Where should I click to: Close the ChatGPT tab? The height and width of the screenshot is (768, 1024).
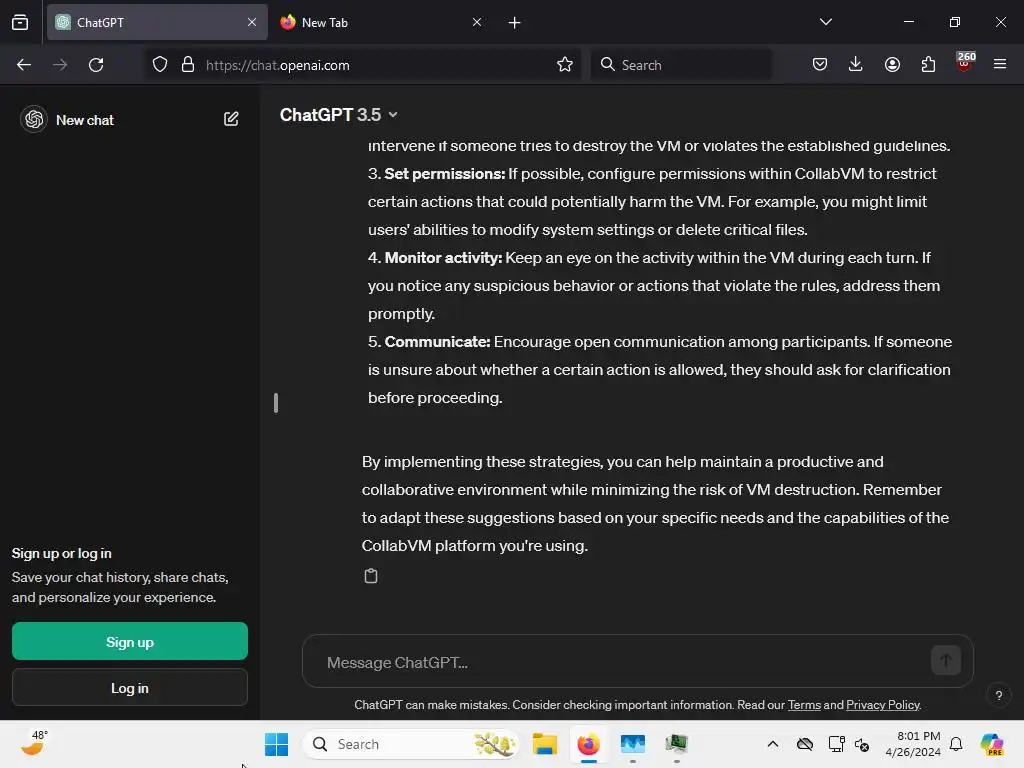[252, 22]
